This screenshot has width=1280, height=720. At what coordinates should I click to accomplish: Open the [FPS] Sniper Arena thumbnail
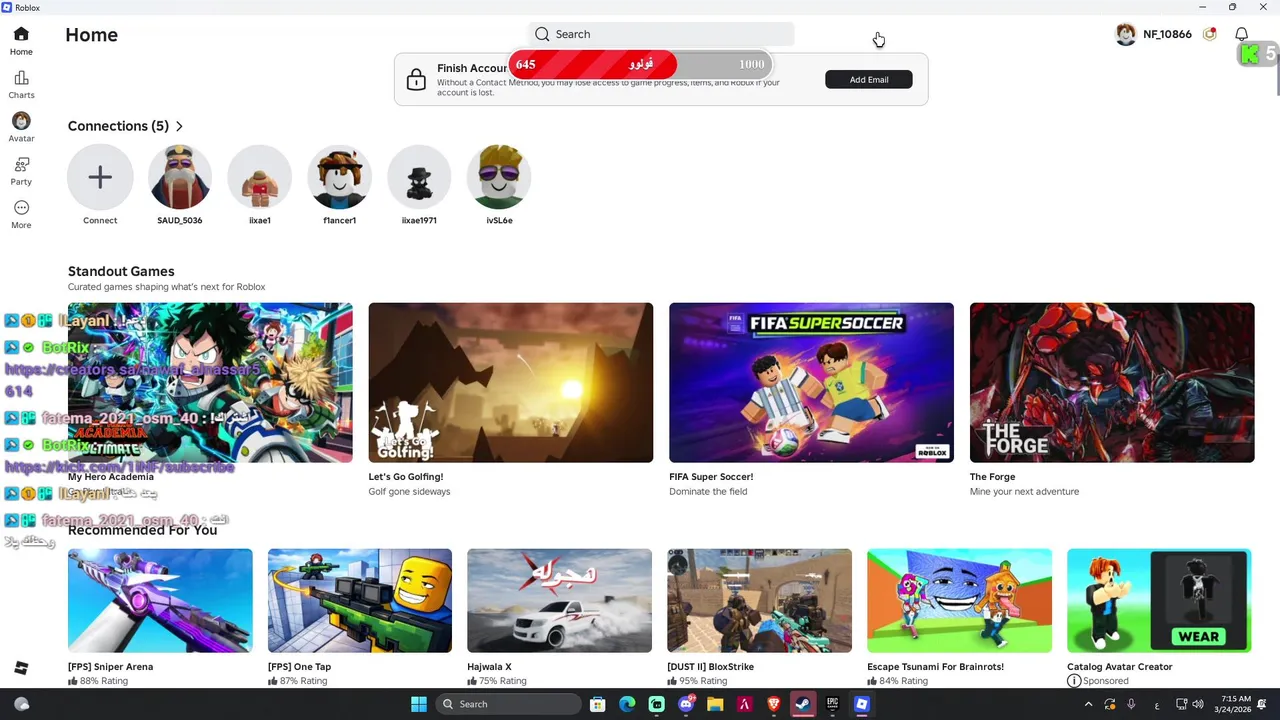(x=160, y=601)
